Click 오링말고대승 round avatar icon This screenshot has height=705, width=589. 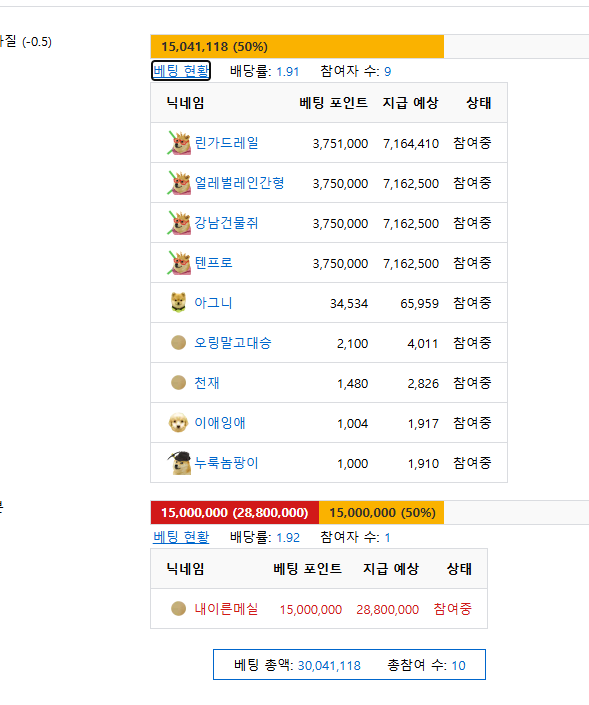178,343
